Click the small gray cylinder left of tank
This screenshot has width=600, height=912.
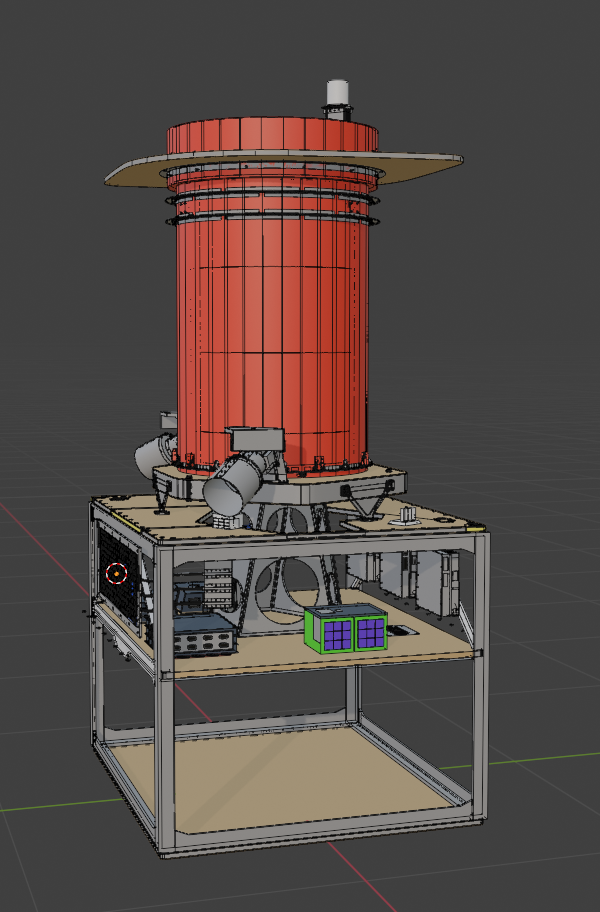[x=153, y=453]
